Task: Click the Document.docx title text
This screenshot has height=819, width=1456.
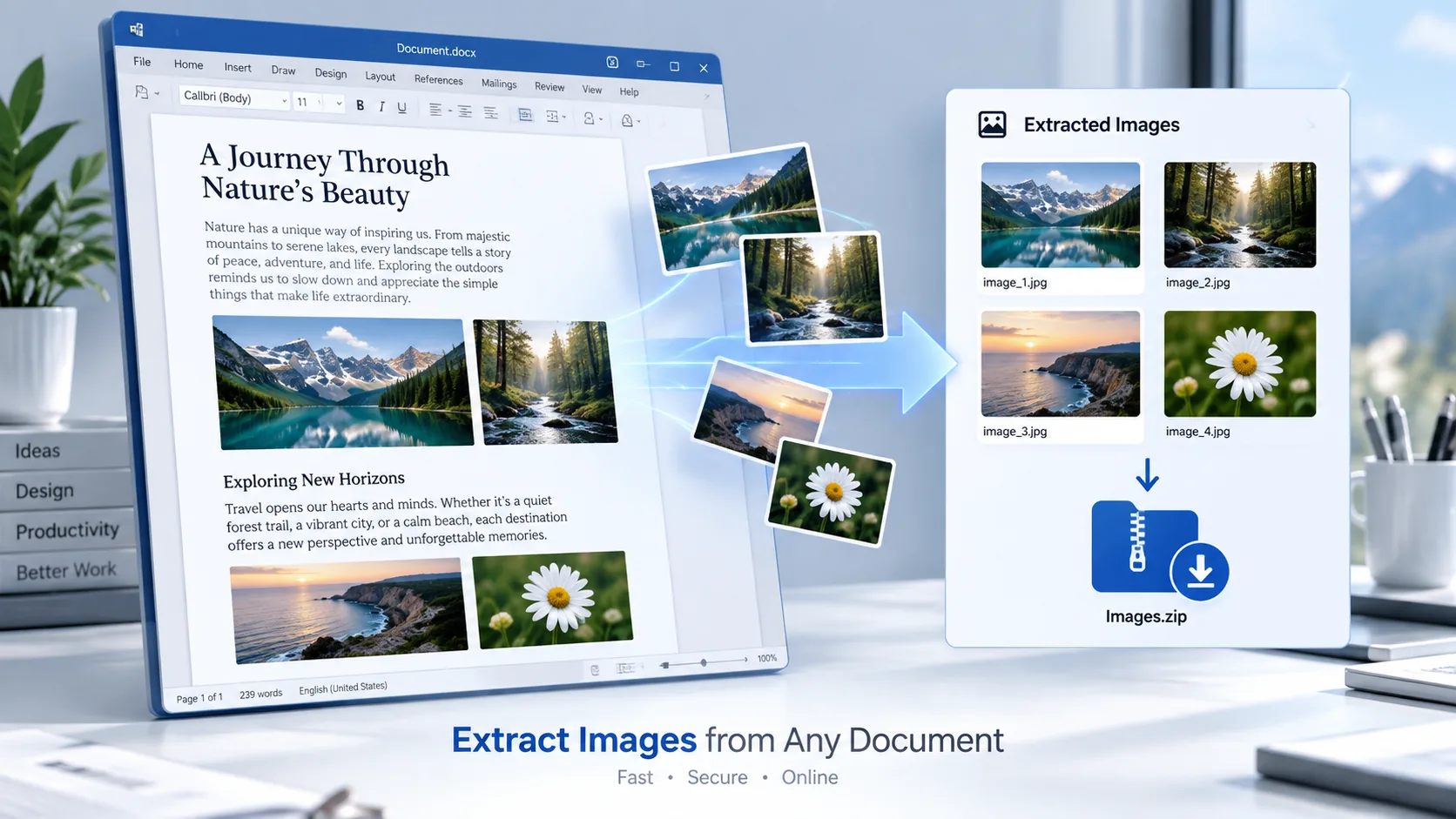Action: click(x=436, y=50)
